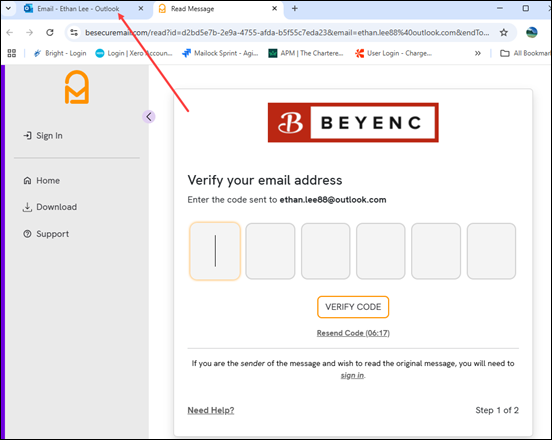
Task: Click the Resend Code link
Action: [353, 333]
